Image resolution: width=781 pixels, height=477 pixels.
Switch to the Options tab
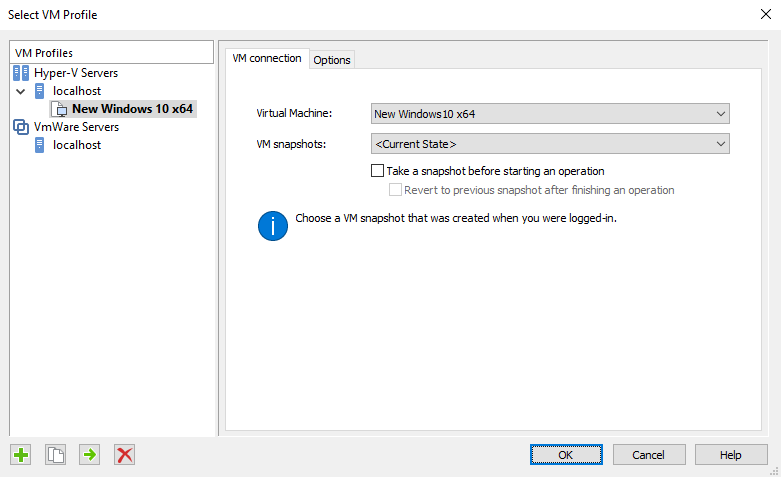click(332, 60)
